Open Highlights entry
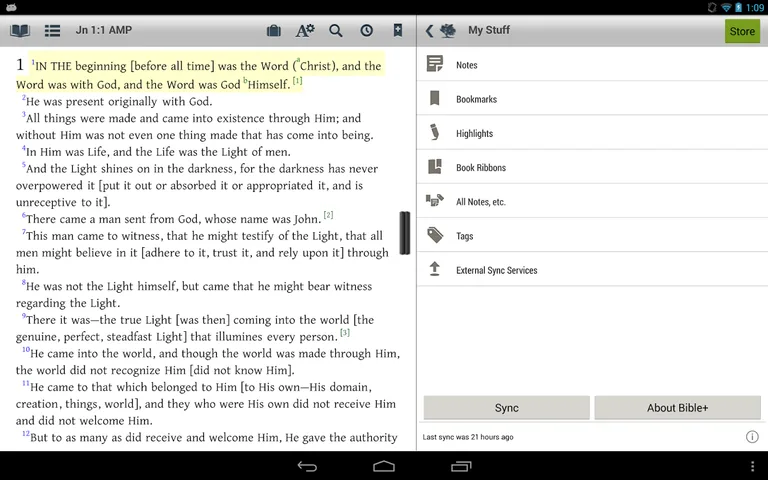This screenshot has width=768, height=480. point(592,133)
